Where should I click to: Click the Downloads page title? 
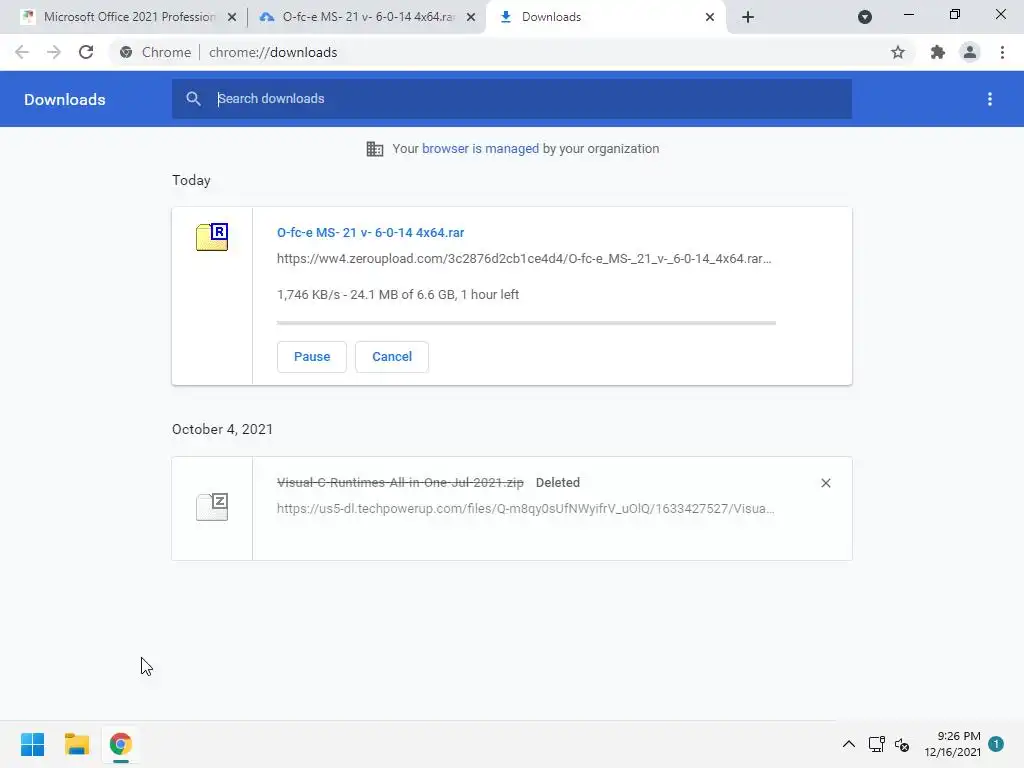click(65, 99)
